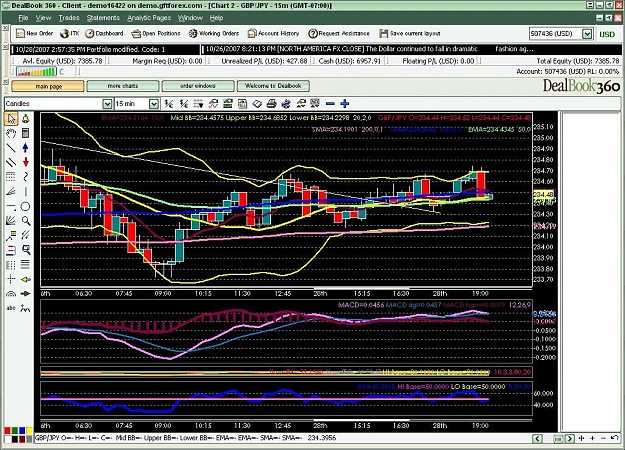625x450 pixels.
Task: Select the crosshair cursor tool
Action: (11, 279)
